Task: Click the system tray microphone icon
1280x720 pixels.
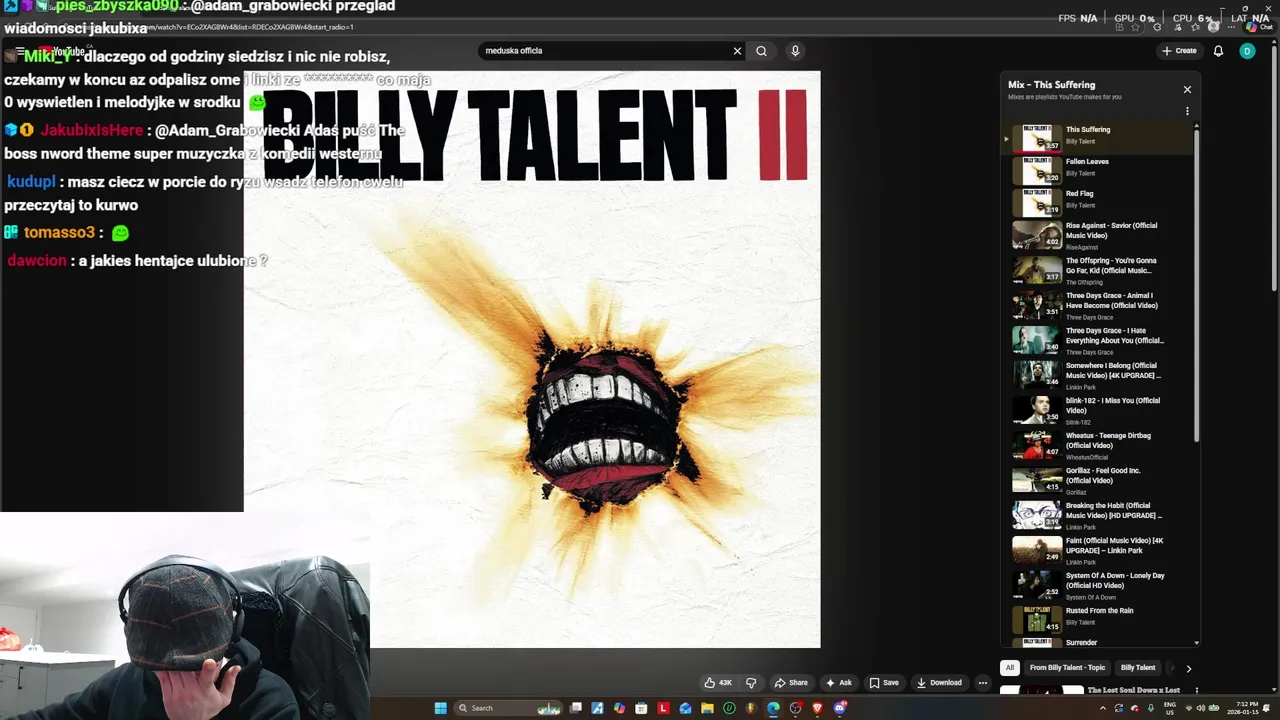Action: tap(1151, 708)
